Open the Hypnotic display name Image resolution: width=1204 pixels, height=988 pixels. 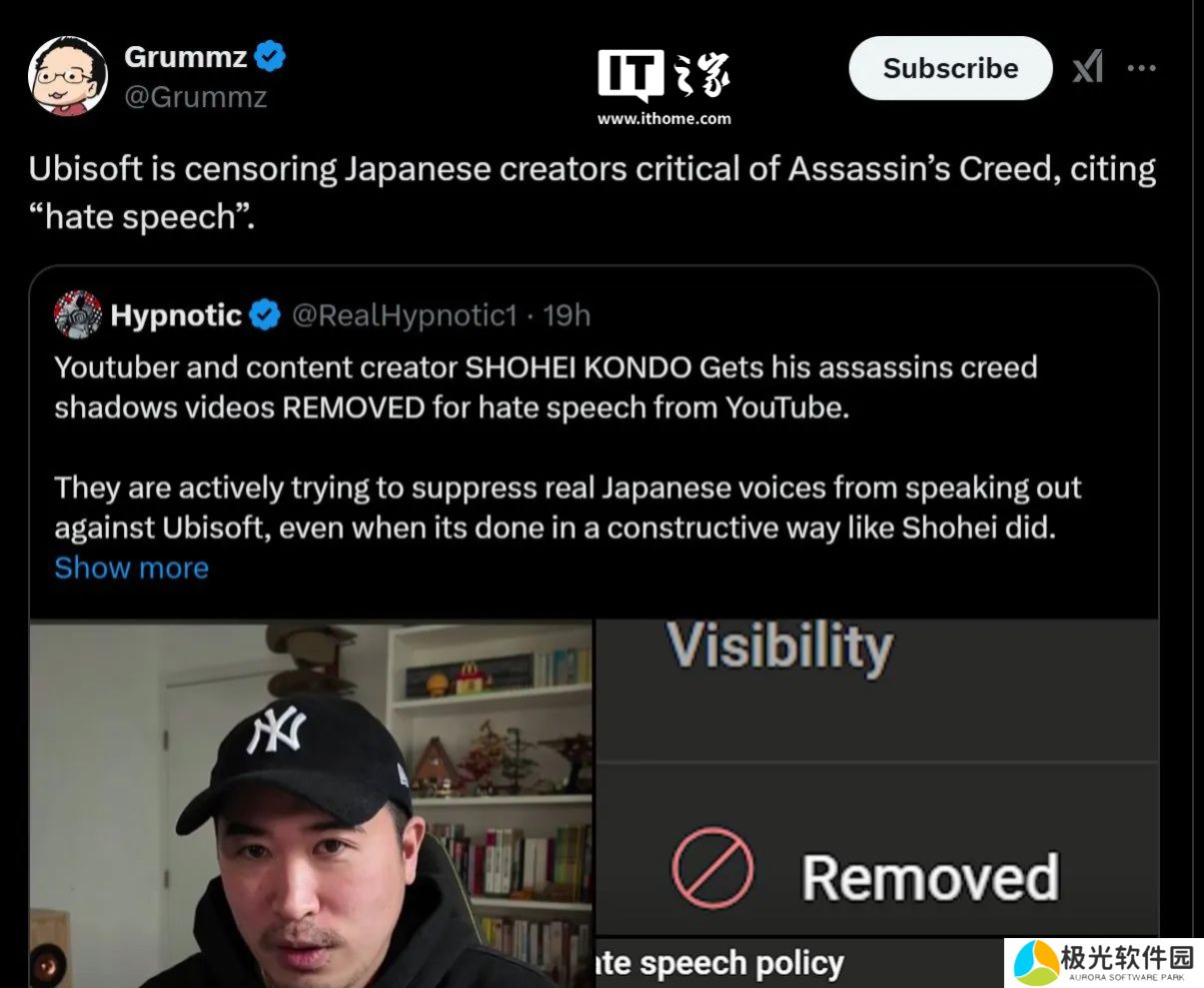(x=176, y=316)
